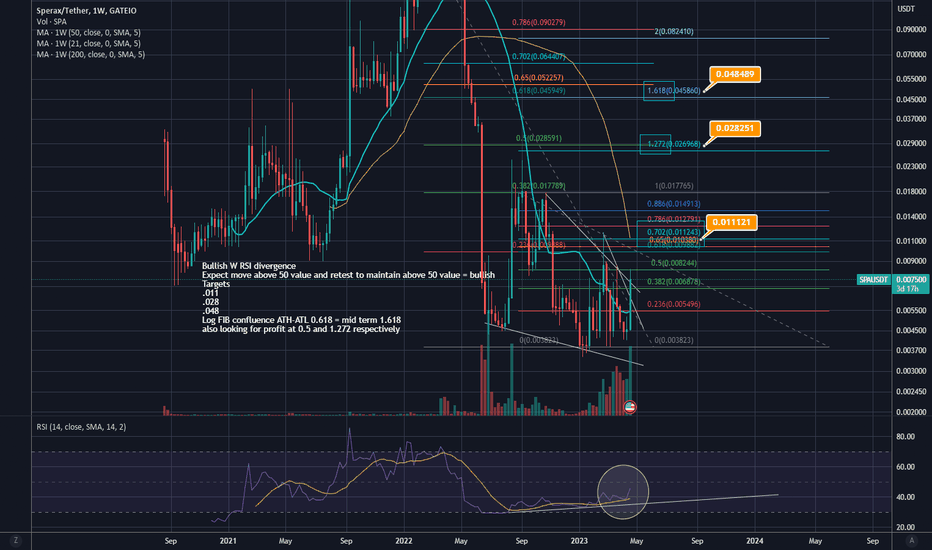Click the orange 0.011121 price callout
This screenshot has width=932, height=550.
[732, 222]
